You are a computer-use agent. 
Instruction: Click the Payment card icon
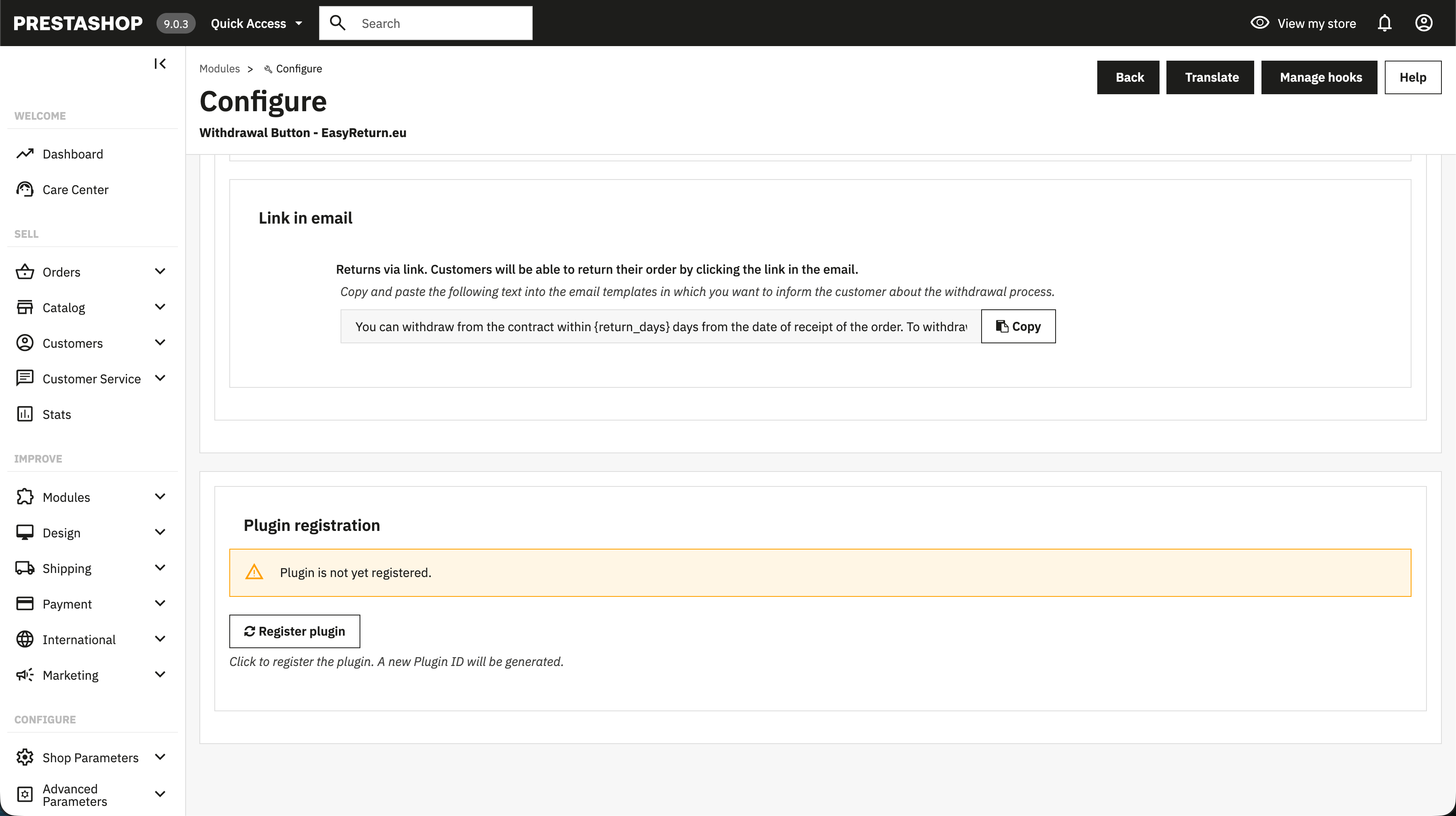tap(25, 604)
